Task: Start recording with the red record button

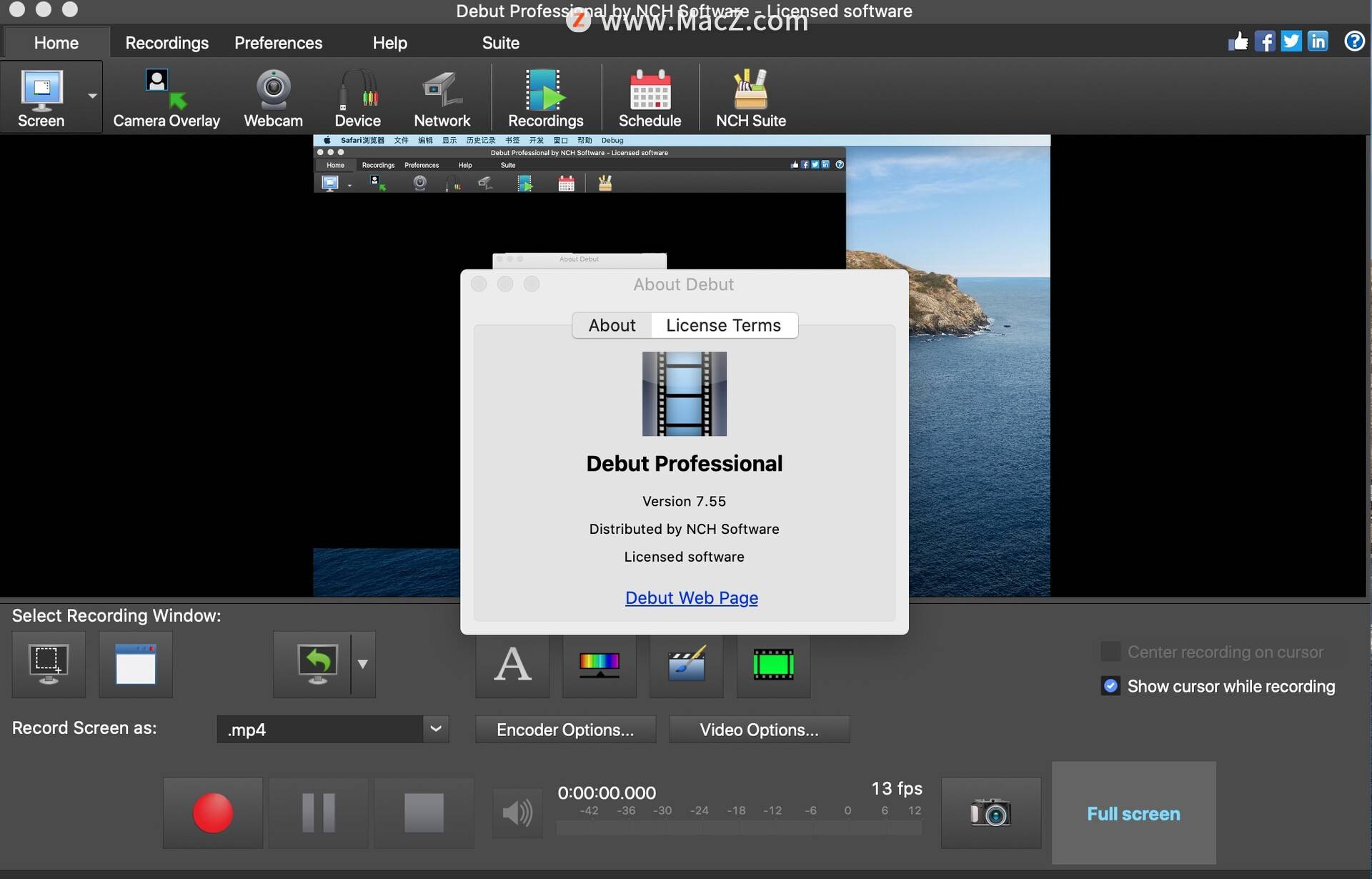Action: 213,813
